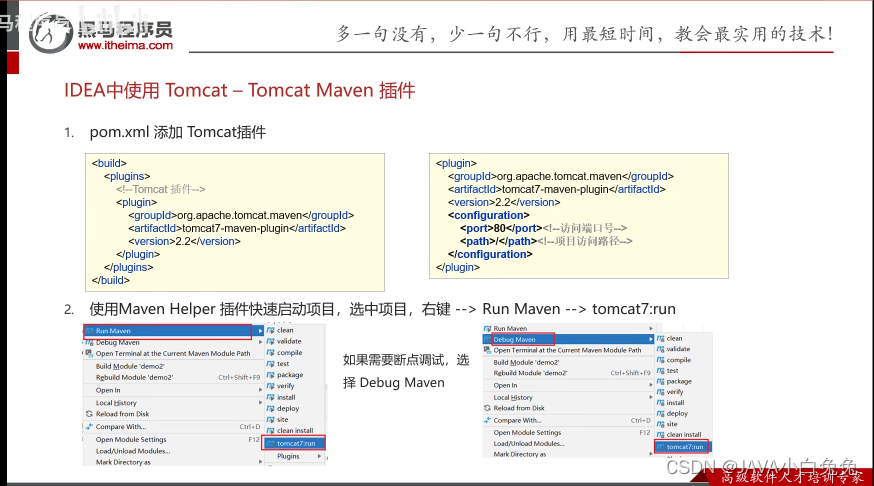The image size is (874, 486).
Task: Click 'Rebuild Module demo2' in right context menu
Action: pyautogui.click(x=530, y=373)
